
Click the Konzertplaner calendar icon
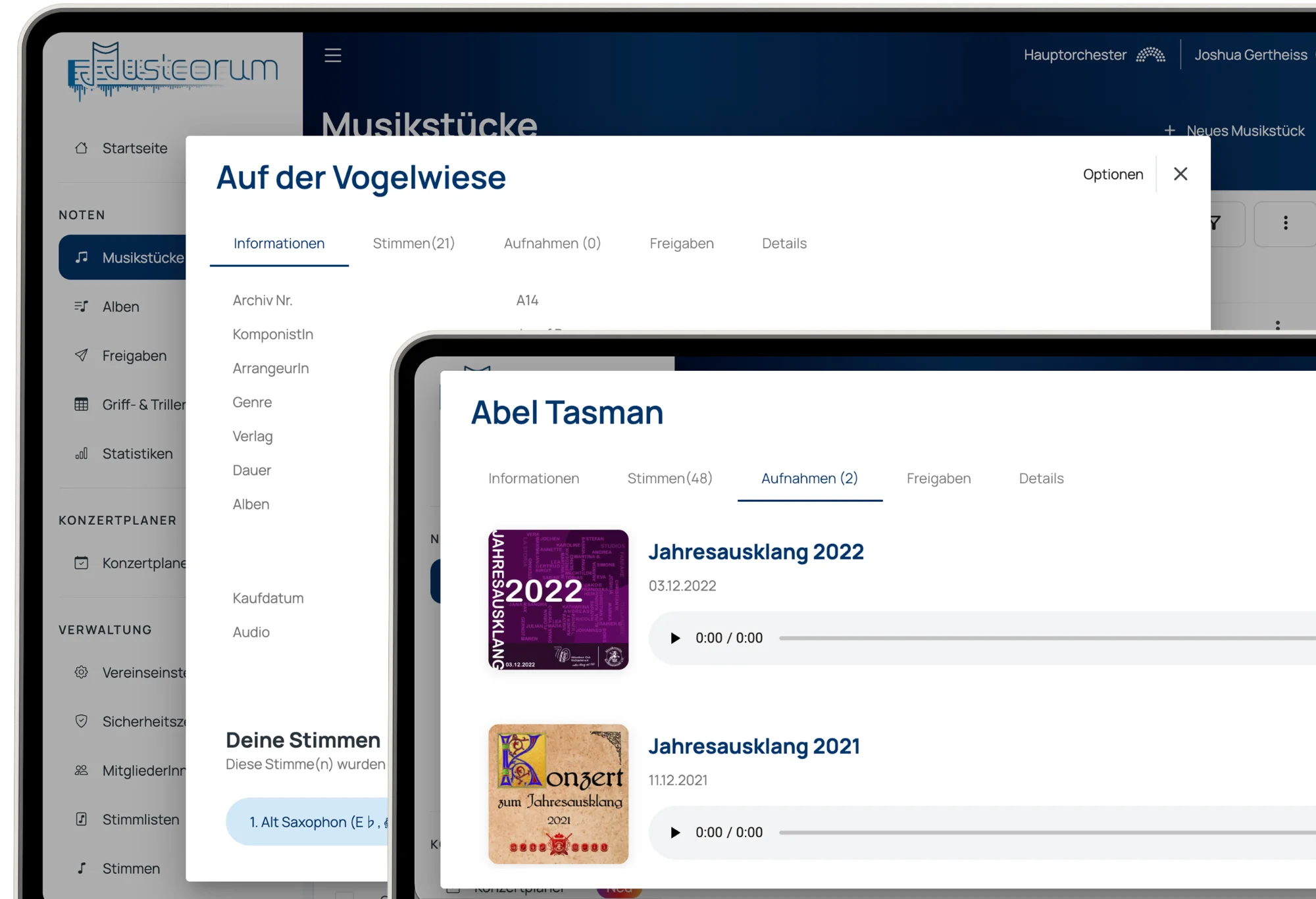click(x=81, y=563)
